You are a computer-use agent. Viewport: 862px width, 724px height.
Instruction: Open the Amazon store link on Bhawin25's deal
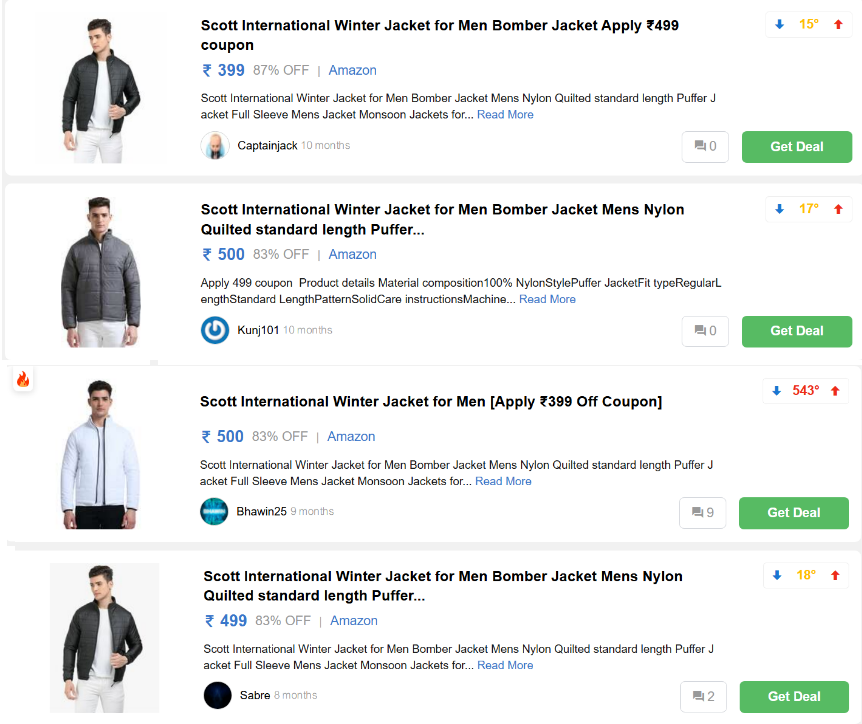click(351, 437)
